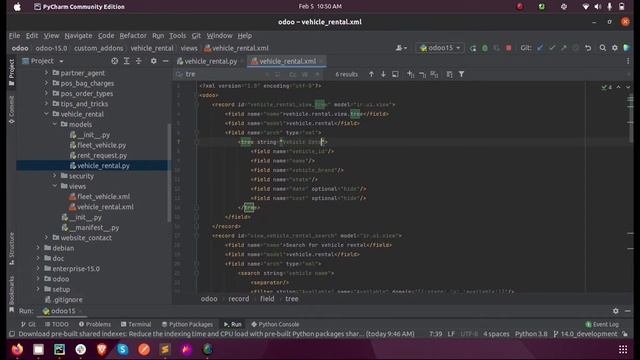
Task: Click the expand all icon in the Project panel
Action: [127, 61]
